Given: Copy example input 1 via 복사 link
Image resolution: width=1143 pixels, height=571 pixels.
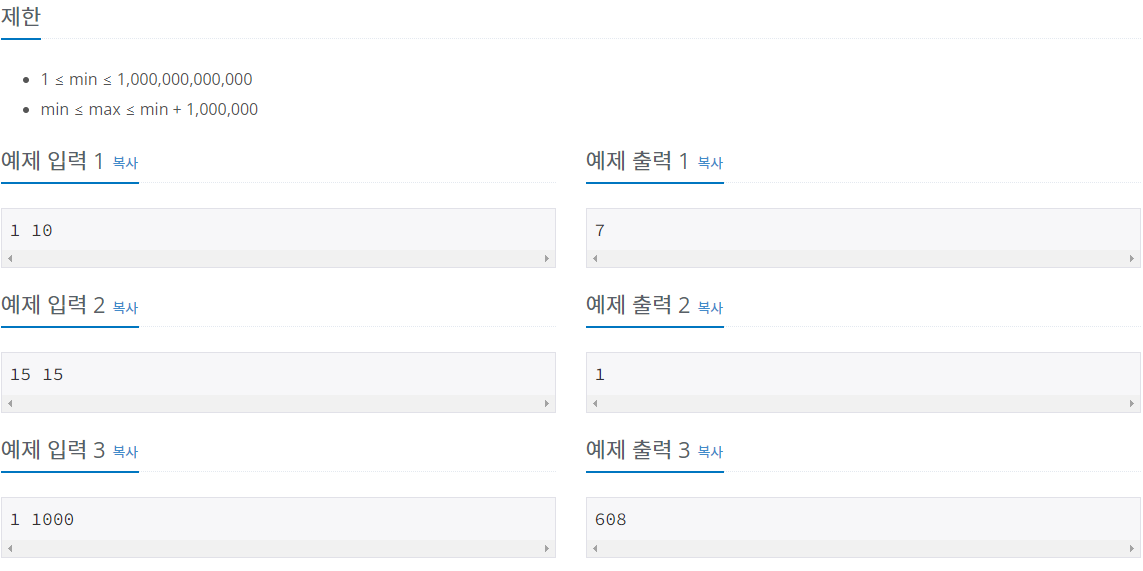Looking at the screenshot, I should click(x=125, y=163).
